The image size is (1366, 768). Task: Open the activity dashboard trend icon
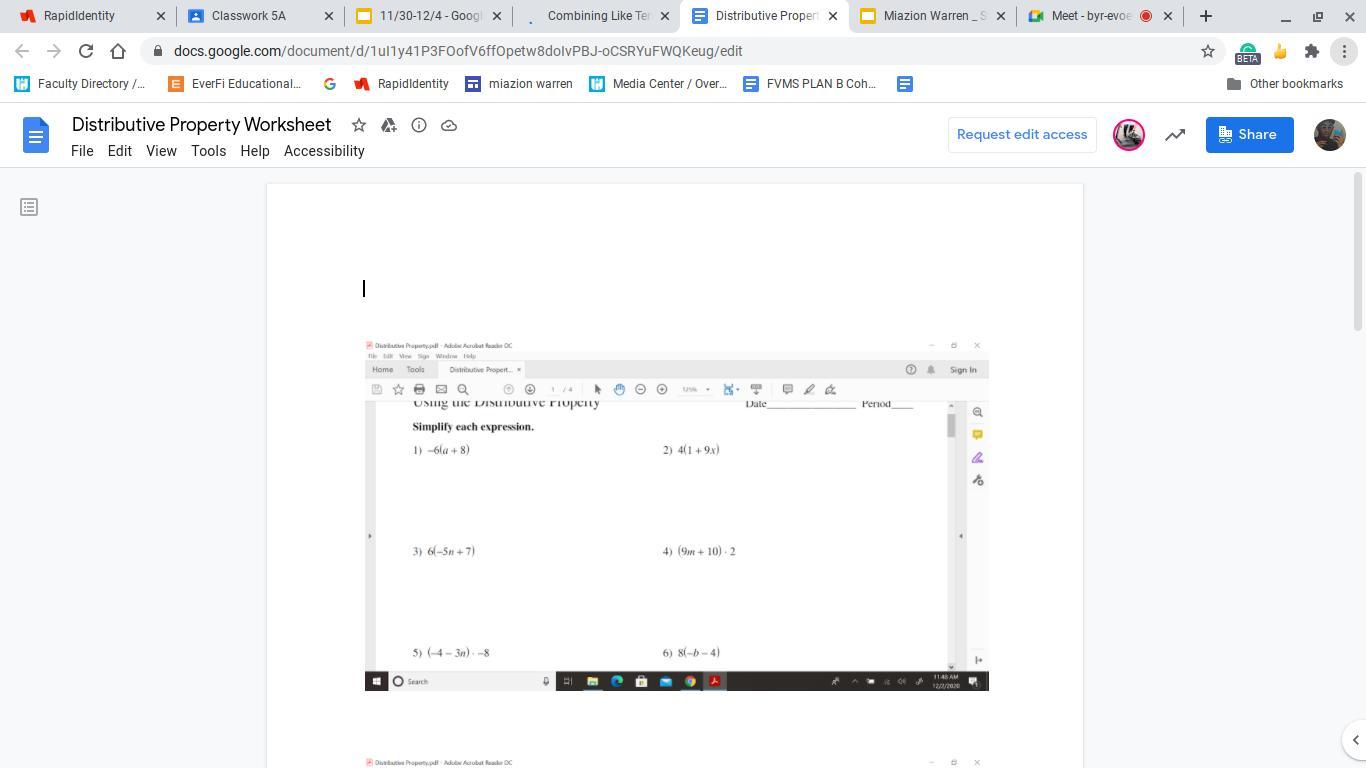tap(1175, 135)
